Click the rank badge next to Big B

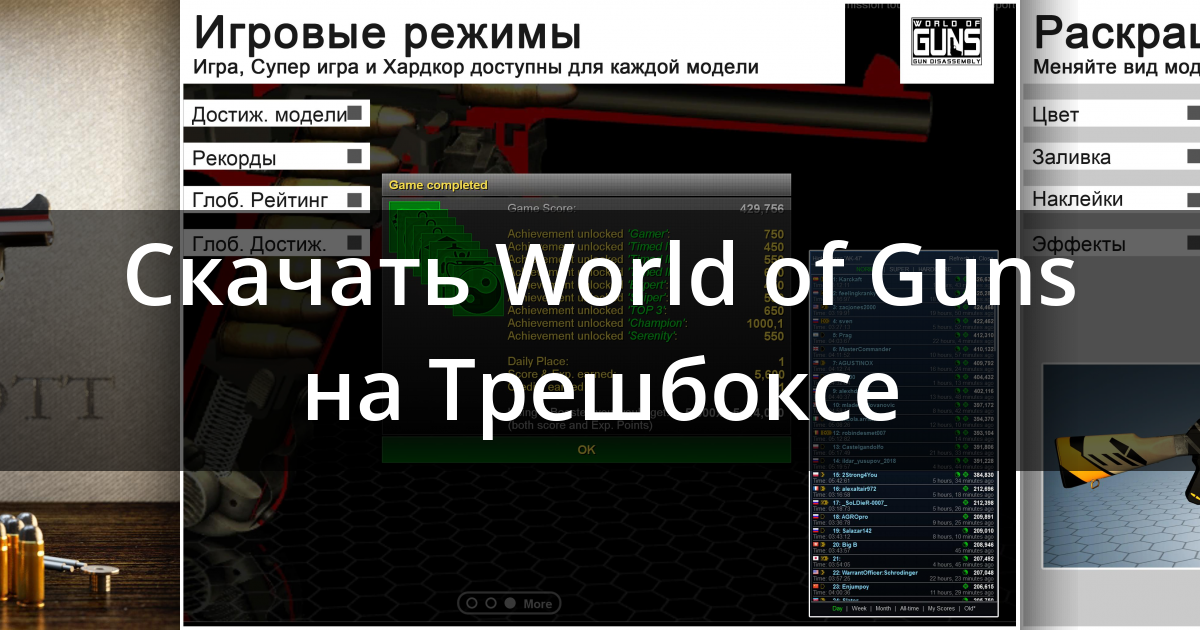click(x=823, y=545)
